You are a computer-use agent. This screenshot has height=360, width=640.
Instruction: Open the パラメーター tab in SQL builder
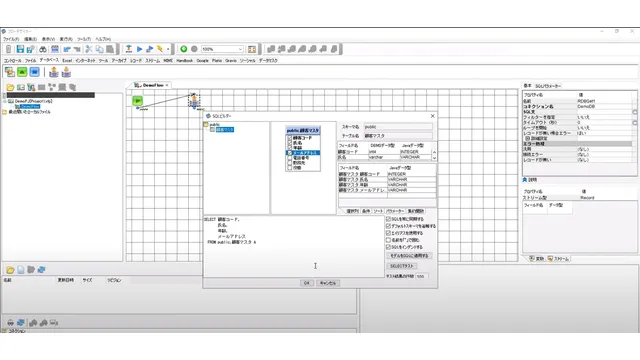click(395, 211)
